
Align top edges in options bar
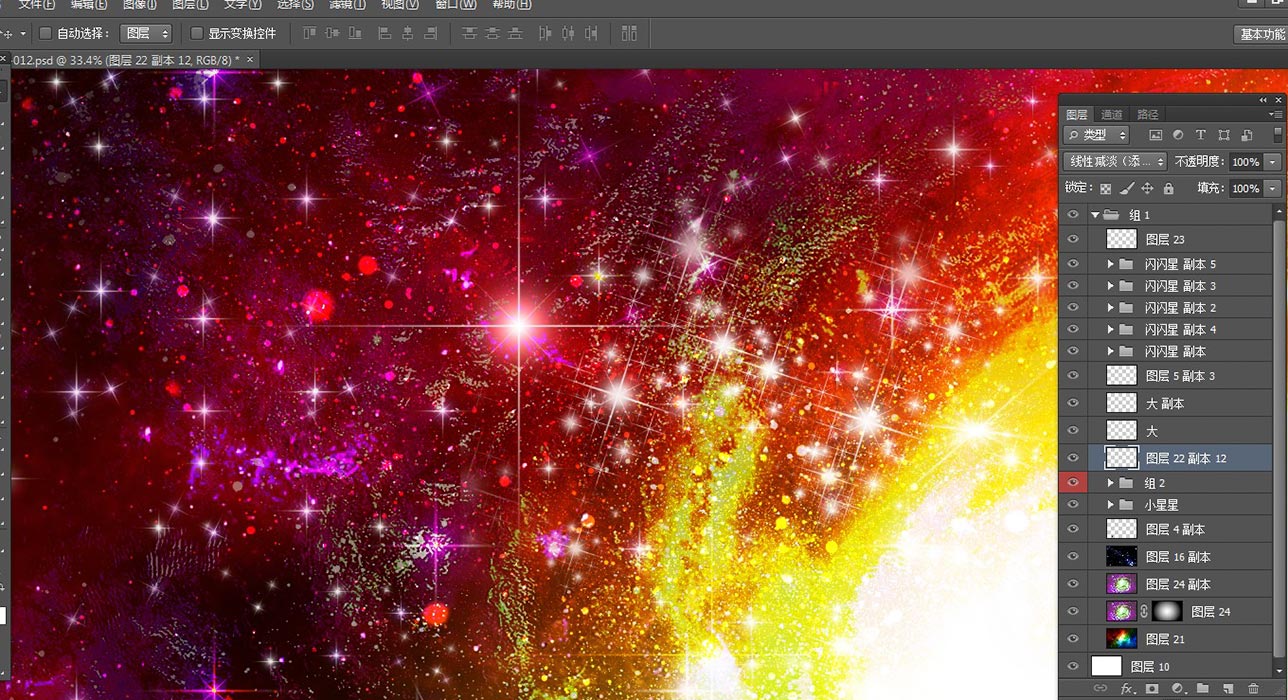[310, 33]
